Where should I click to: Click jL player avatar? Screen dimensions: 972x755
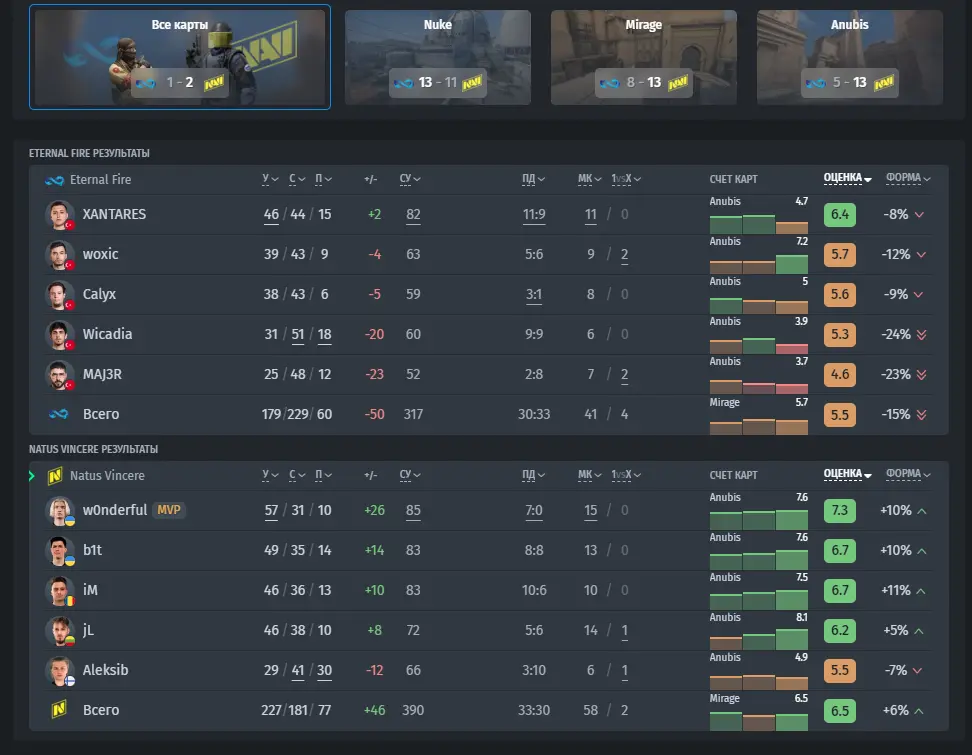(60, 630)
